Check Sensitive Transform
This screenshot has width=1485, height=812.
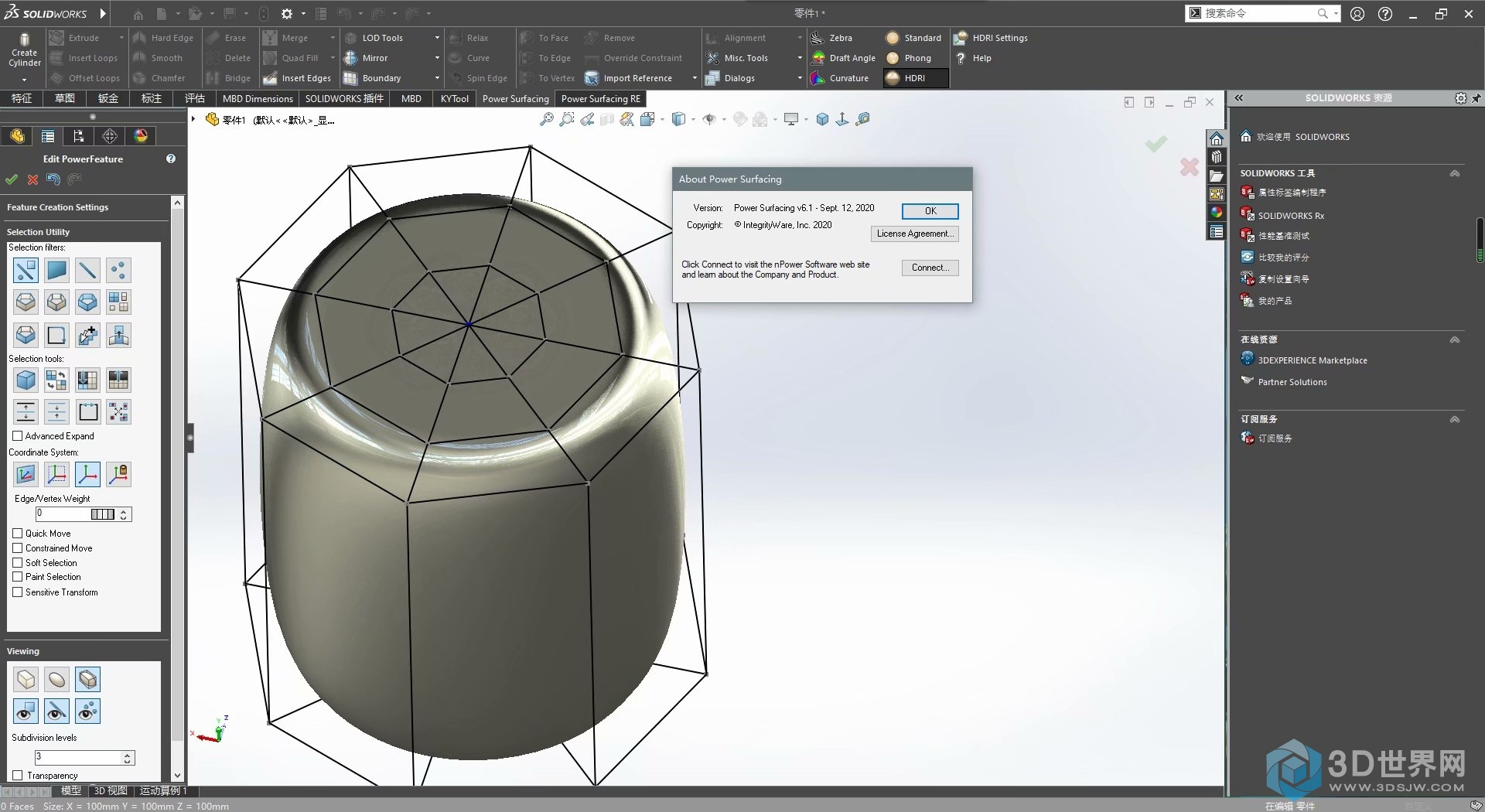tap(18, 592)
